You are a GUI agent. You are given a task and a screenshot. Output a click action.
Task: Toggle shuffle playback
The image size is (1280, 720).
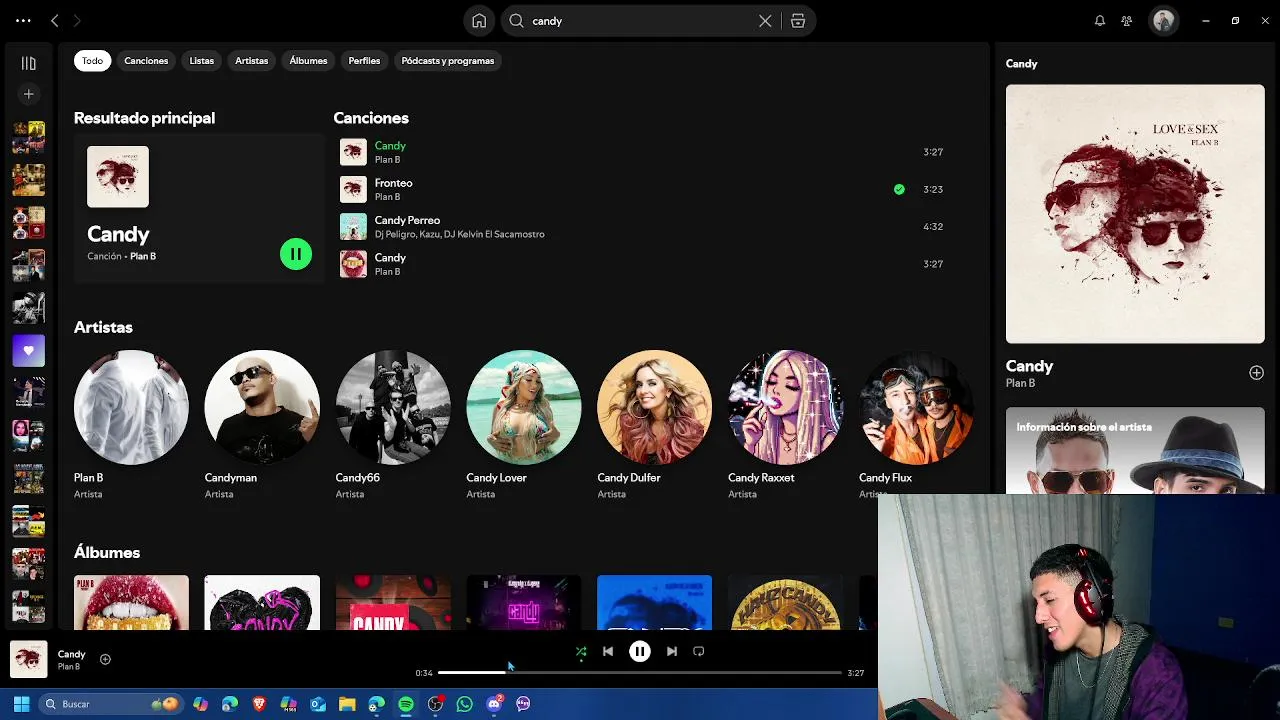pyautogui.click(x=581, y=652)
